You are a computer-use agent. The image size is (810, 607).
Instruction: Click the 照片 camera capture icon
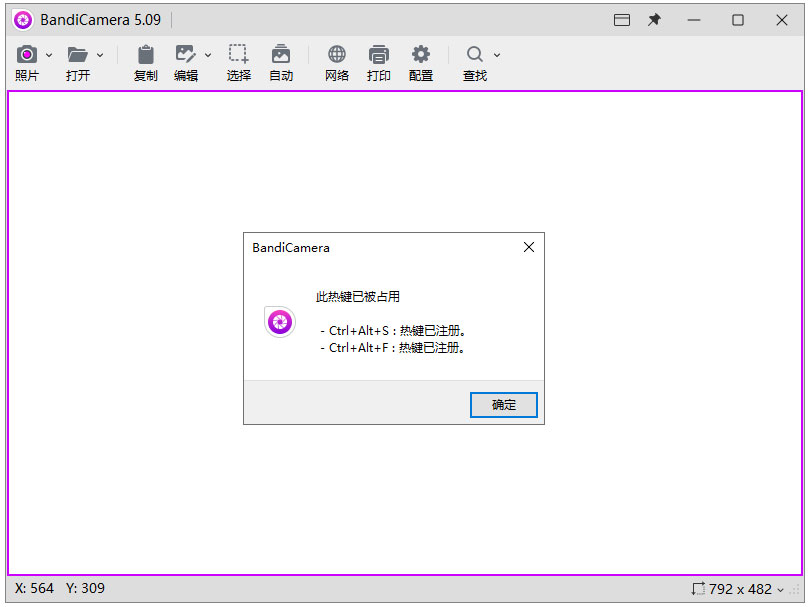(x=27, y=54)
